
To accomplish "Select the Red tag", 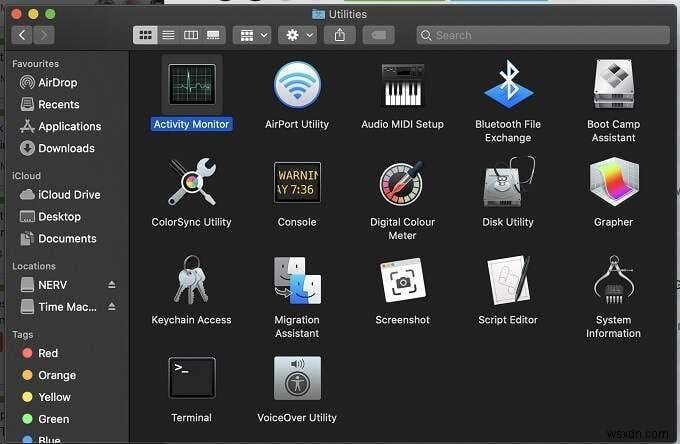I will (x=67, y=353).
